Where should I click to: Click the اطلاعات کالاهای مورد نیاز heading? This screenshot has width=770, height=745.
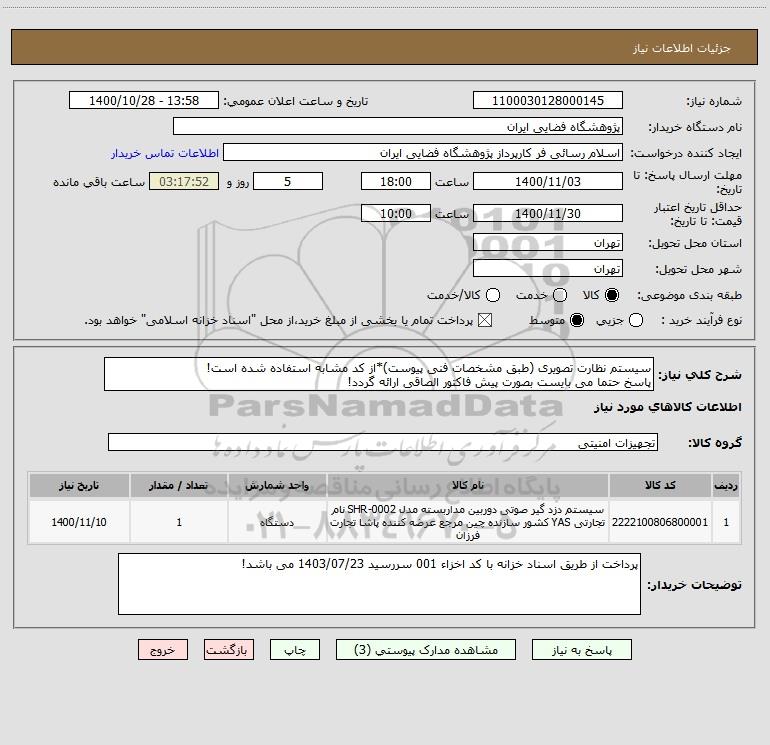tap(667, 407)
